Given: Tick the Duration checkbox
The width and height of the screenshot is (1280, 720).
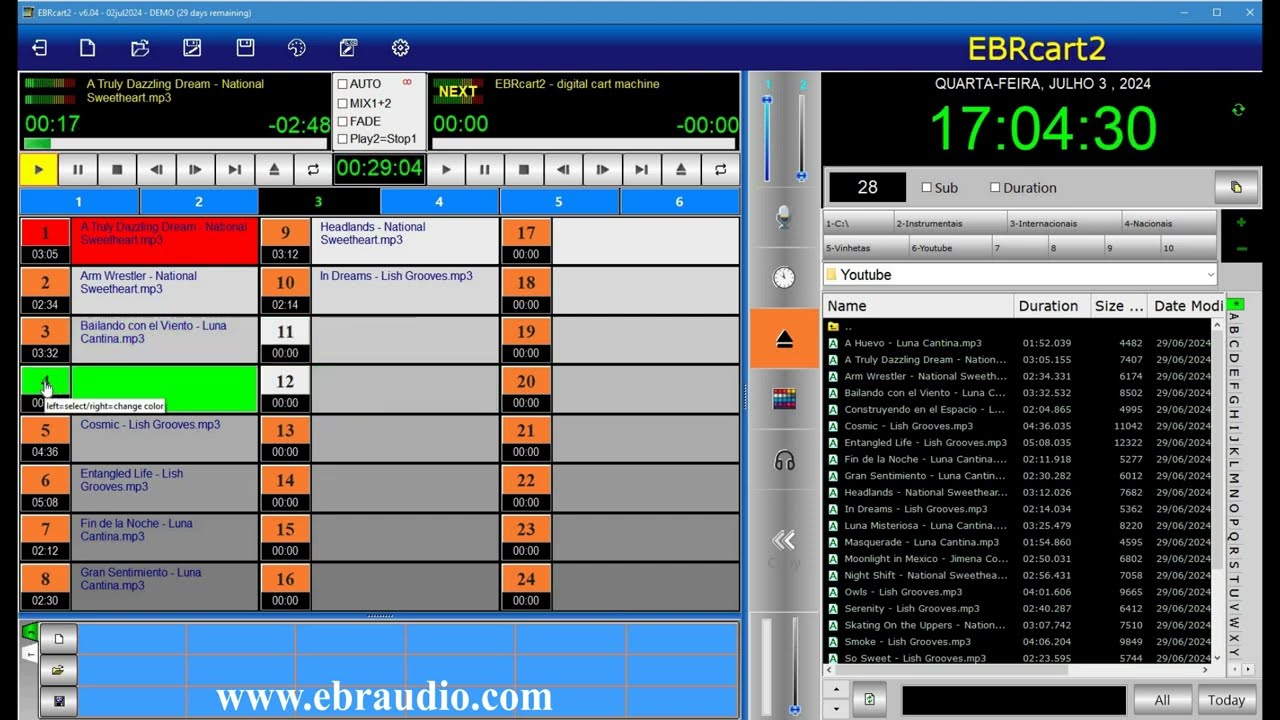Looking at the screenshot, I should [x=995, y=187].
